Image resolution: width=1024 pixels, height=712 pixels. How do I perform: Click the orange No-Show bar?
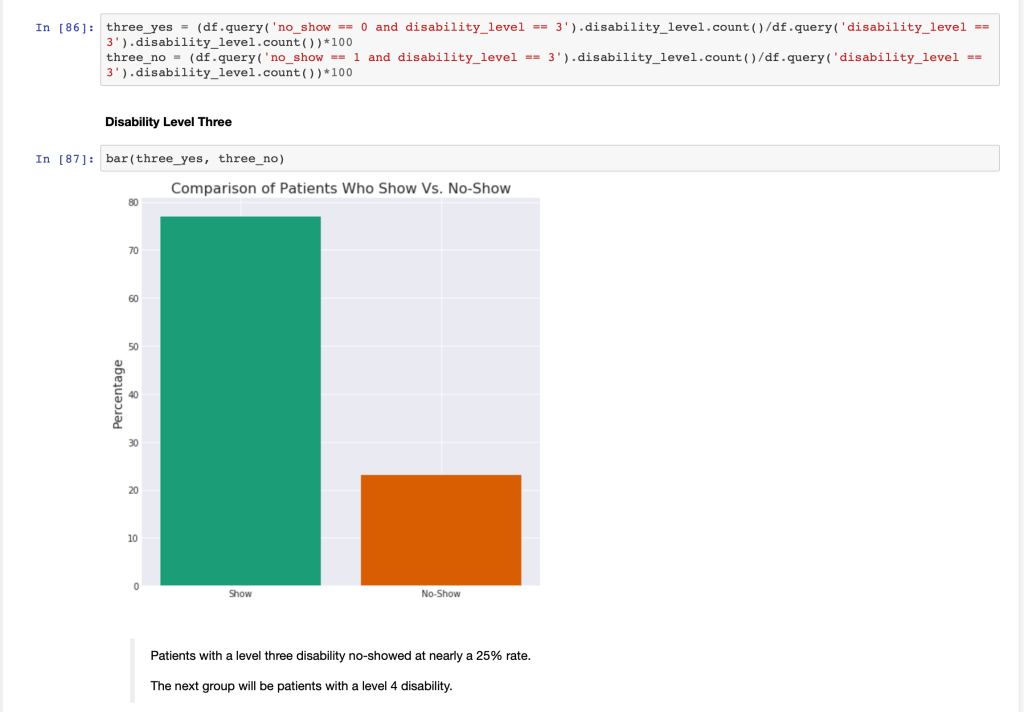pyautogui.click(x=440, y=530)
